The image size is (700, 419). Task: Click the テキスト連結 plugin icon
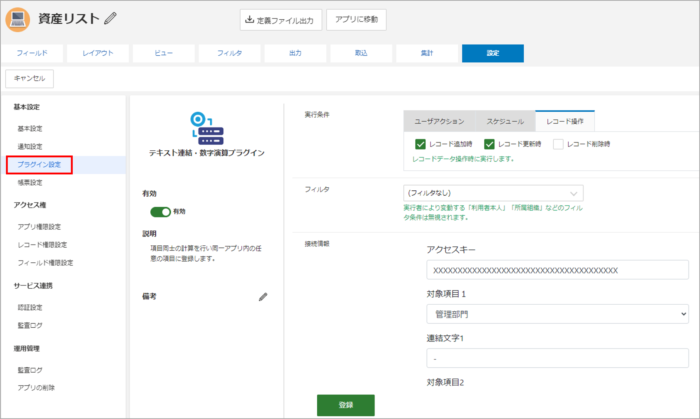click(x=207, y=128)
